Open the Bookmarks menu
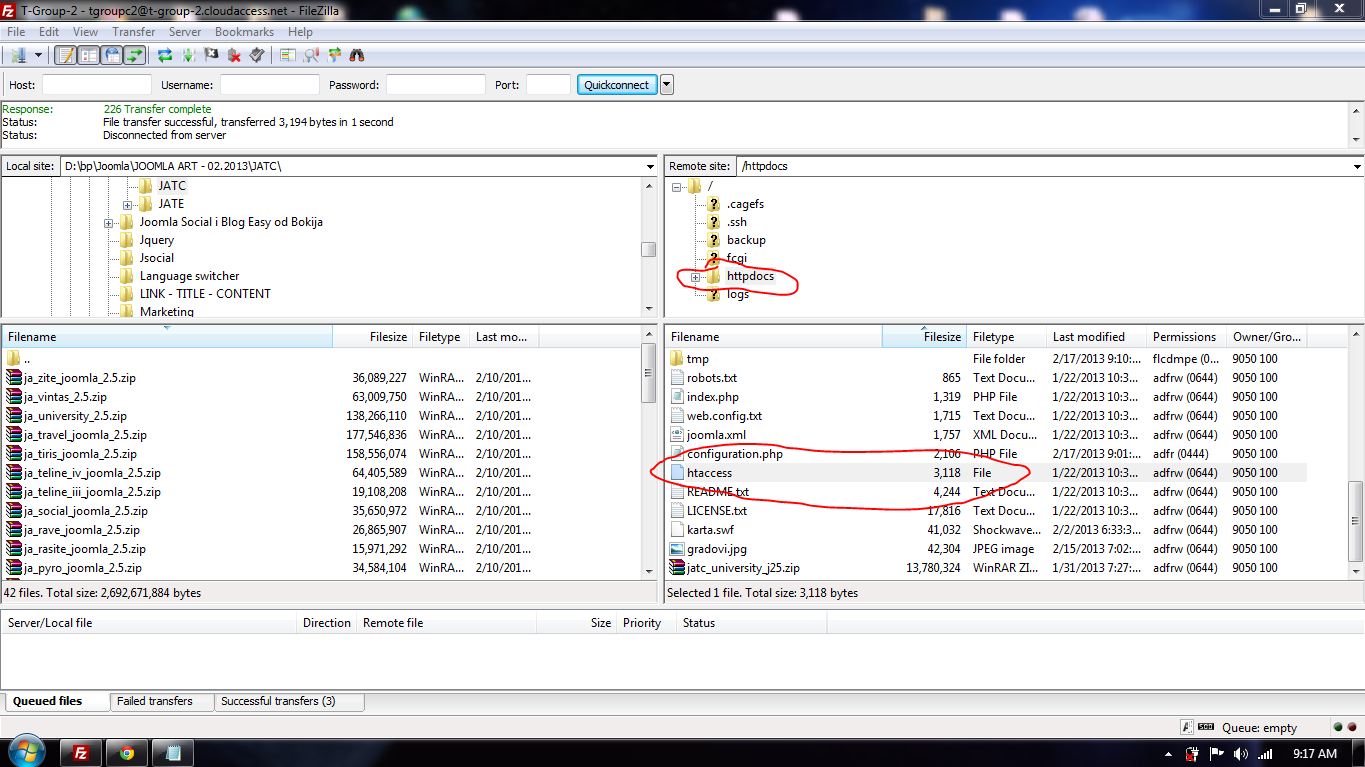This screenshot has width=1365, height=767. [244, 32]
